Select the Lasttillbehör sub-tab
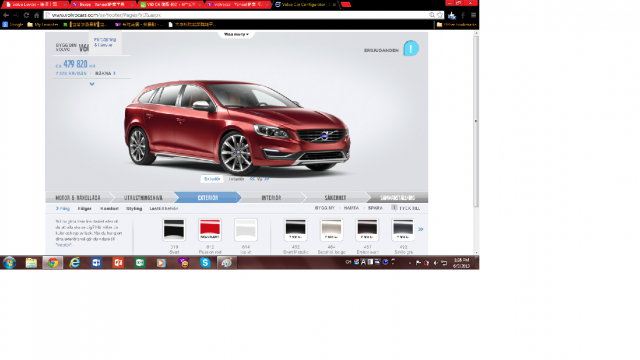Screen dimensions: 640x360 (164, 208)
